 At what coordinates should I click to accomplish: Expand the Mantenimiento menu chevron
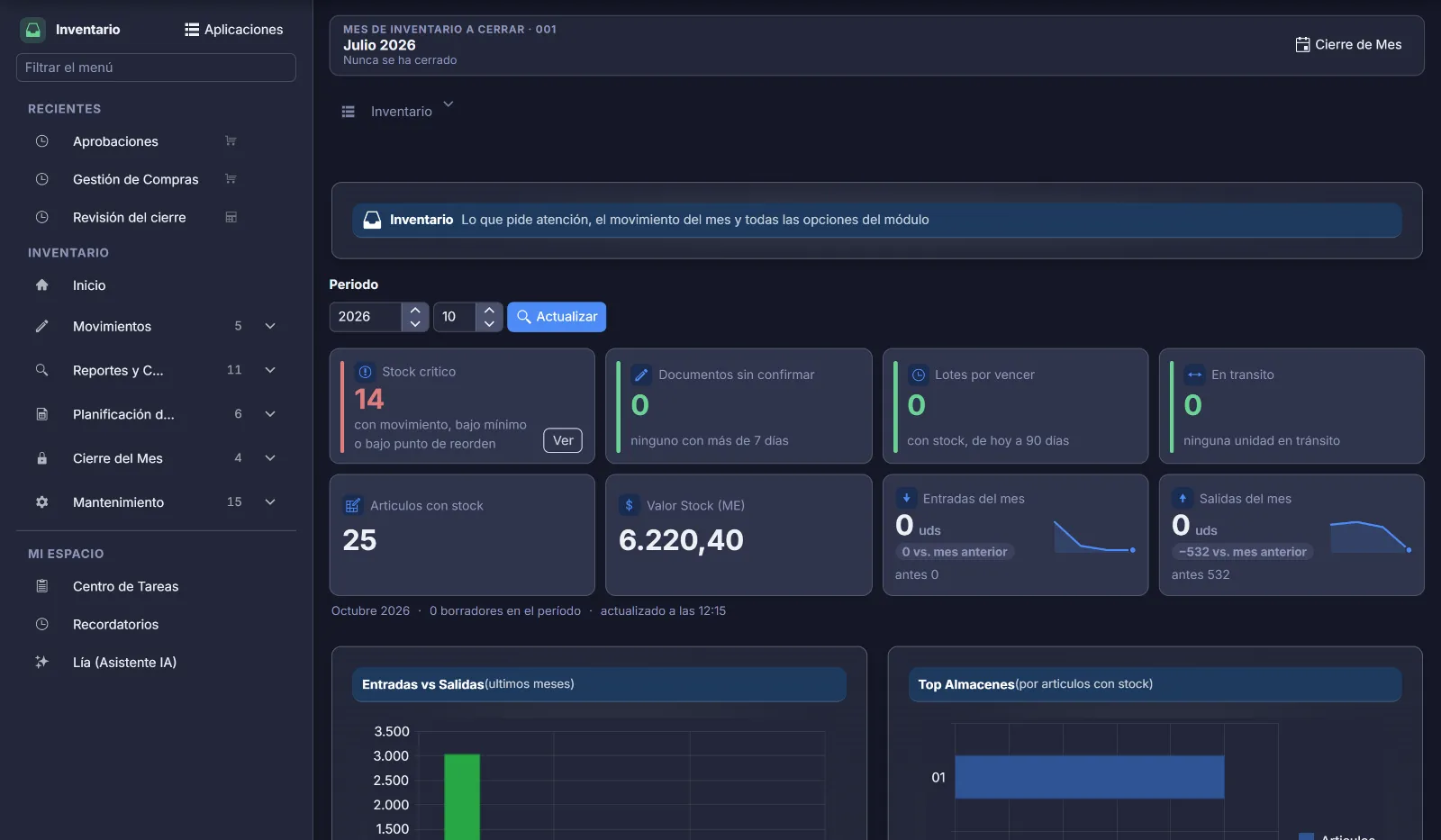tap(270, 502)
